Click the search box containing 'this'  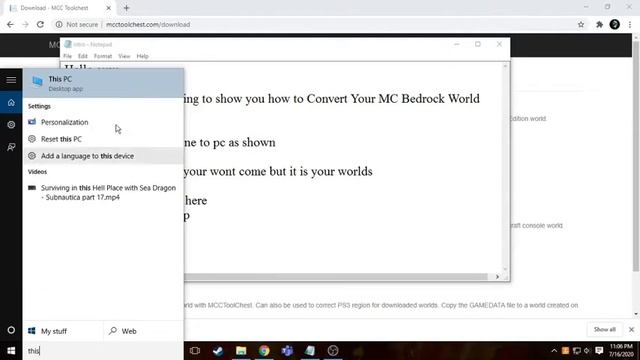pyautogui.click(x=103, y=351)
